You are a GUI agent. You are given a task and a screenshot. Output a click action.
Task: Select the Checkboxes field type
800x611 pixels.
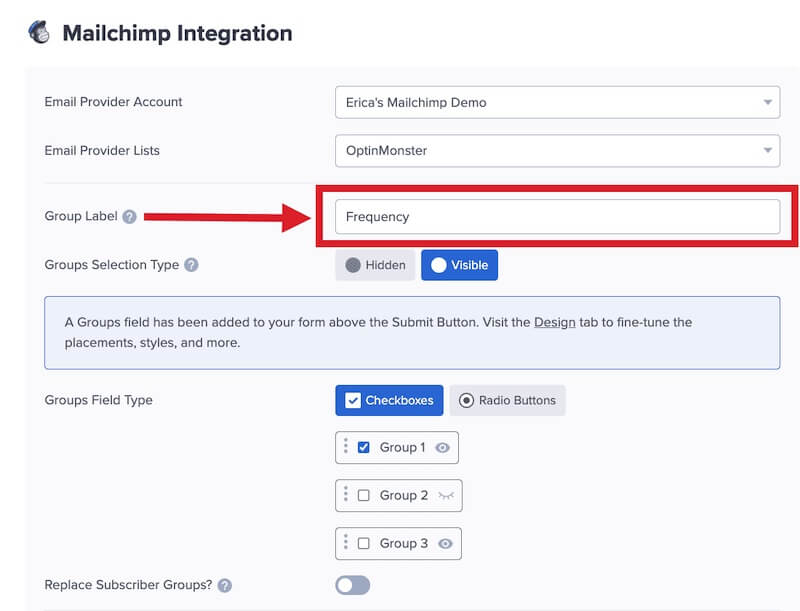389,400
